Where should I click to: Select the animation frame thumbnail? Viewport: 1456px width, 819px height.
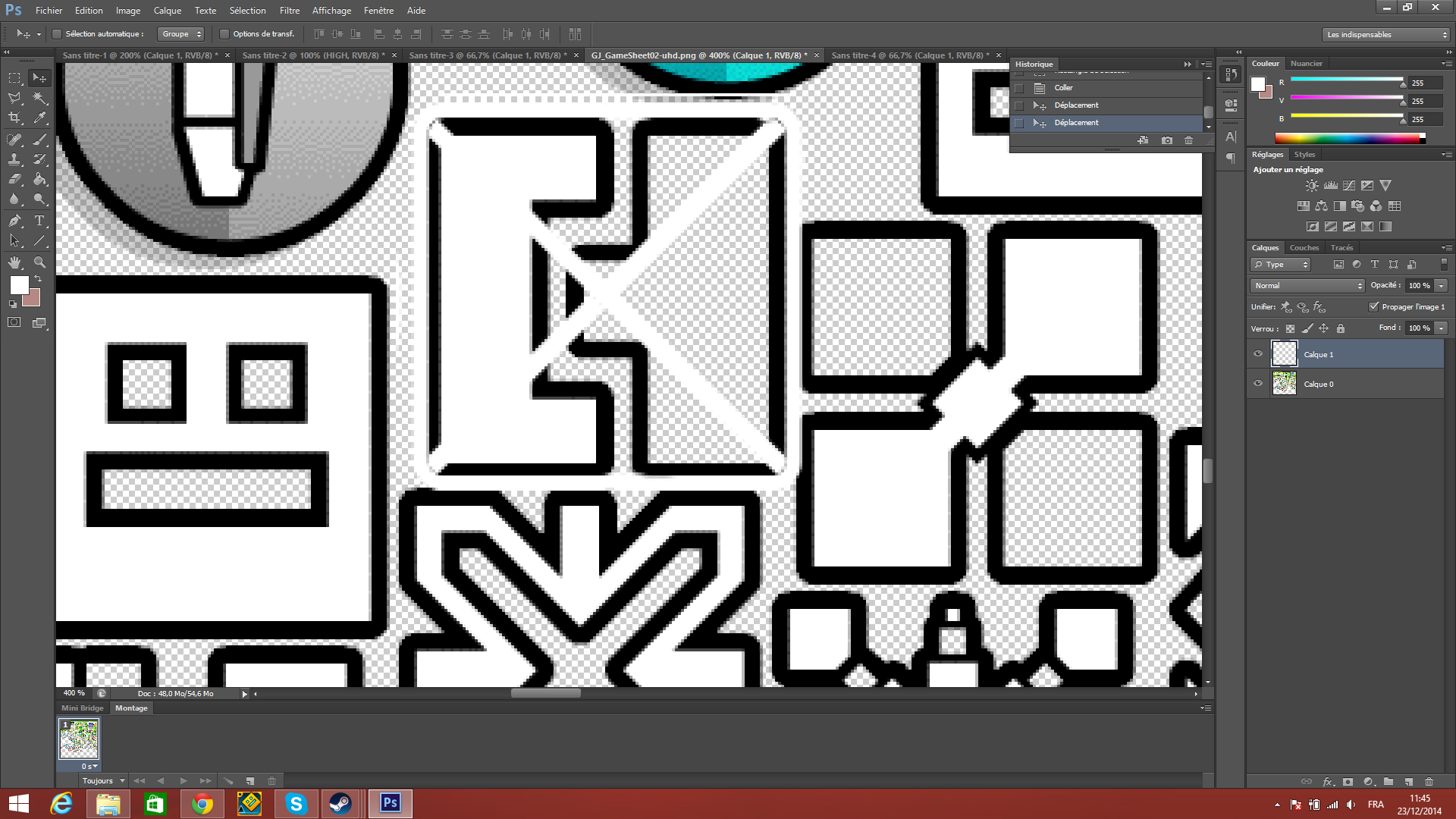79,739
